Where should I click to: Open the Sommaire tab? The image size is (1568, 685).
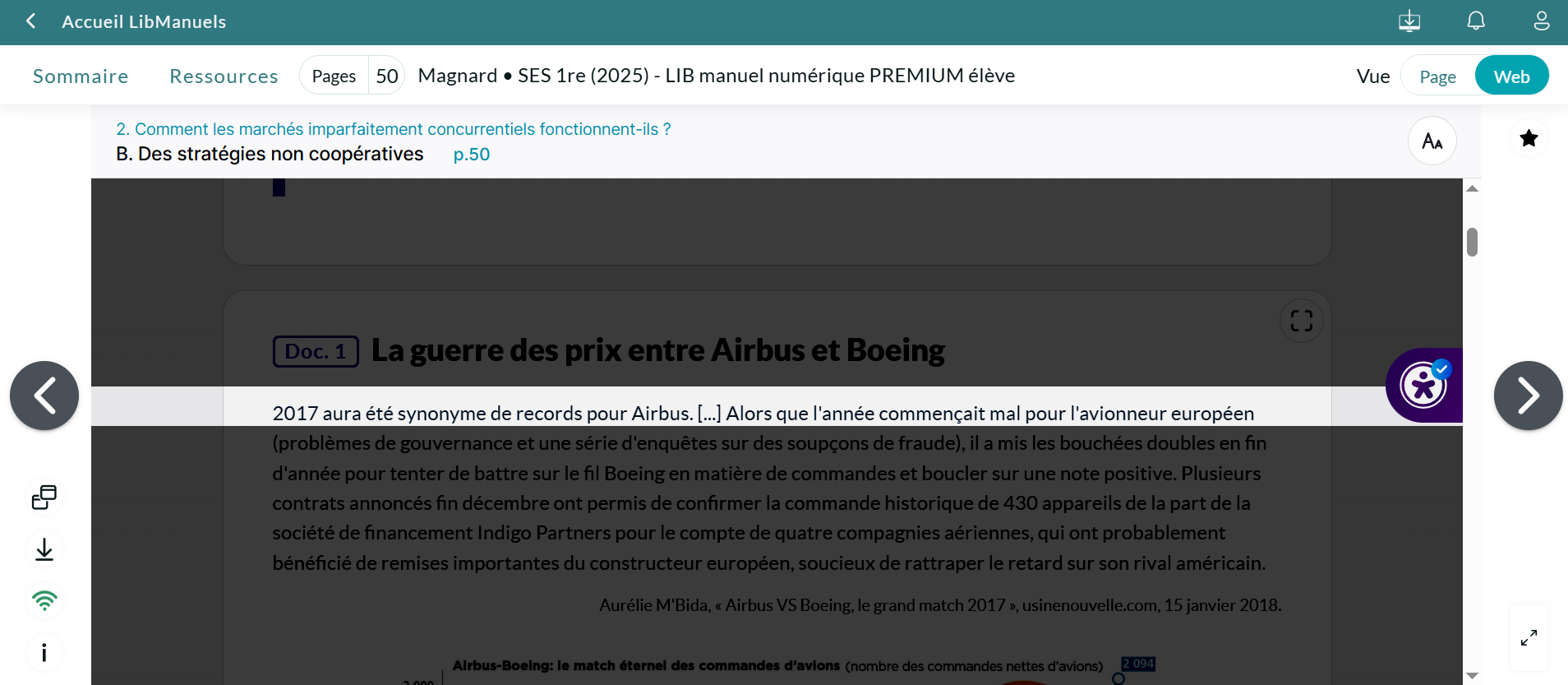[x=81, y=76]
